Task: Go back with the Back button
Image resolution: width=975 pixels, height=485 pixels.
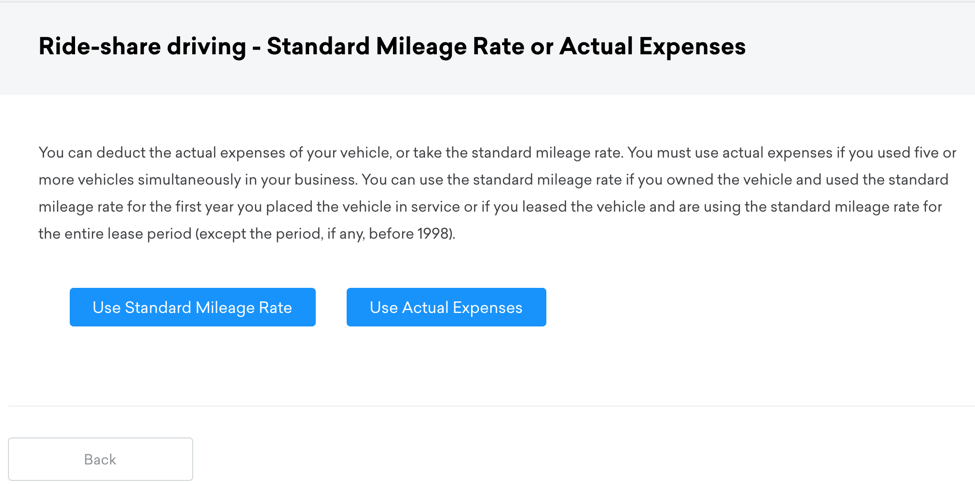Action: [x=100, y=459]
